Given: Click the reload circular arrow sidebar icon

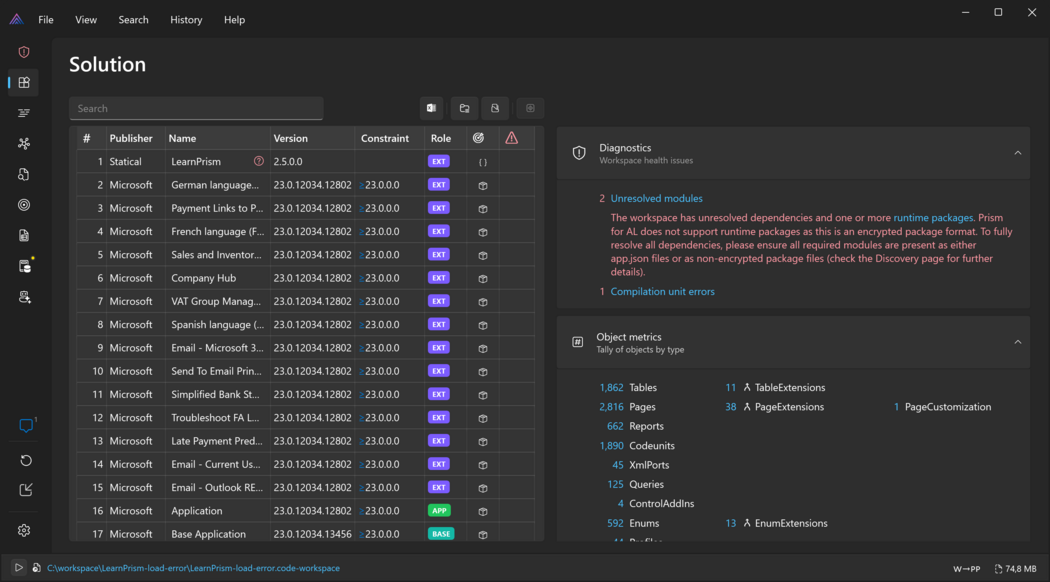Looking at the screenshot, I should (x=25, y=460).
